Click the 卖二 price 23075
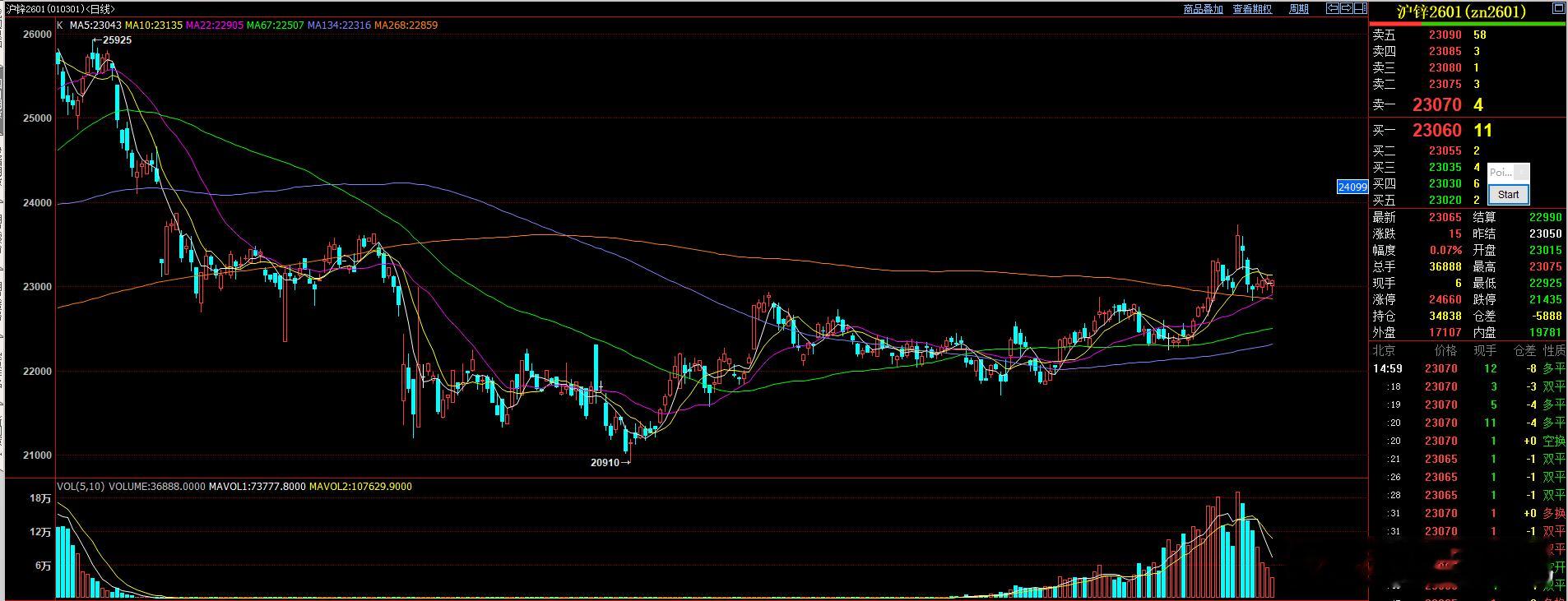 tap(1445, 84)
